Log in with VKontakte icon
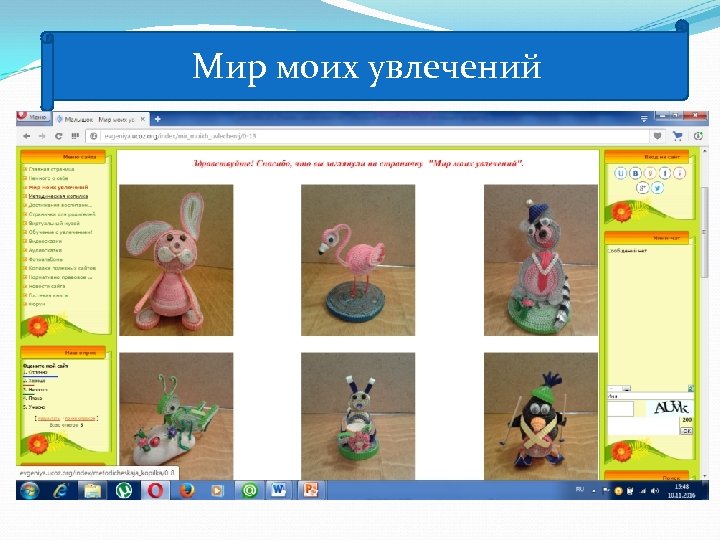The width and height of the screenshot is (720, 540). 635,173
